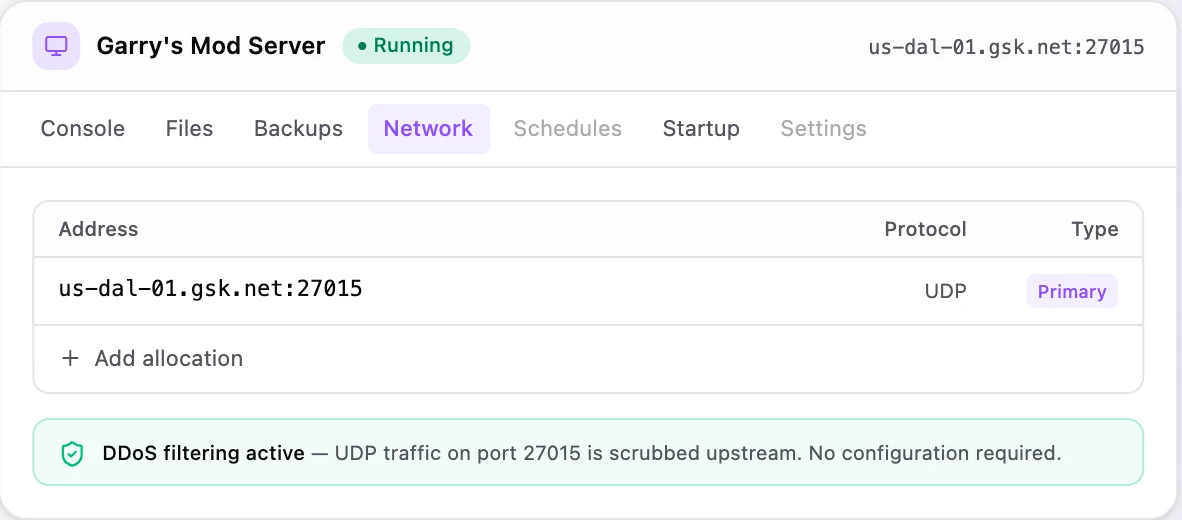Go to the Startup tab
This screenshot has height=520, width=1182.
click(701, 128)
